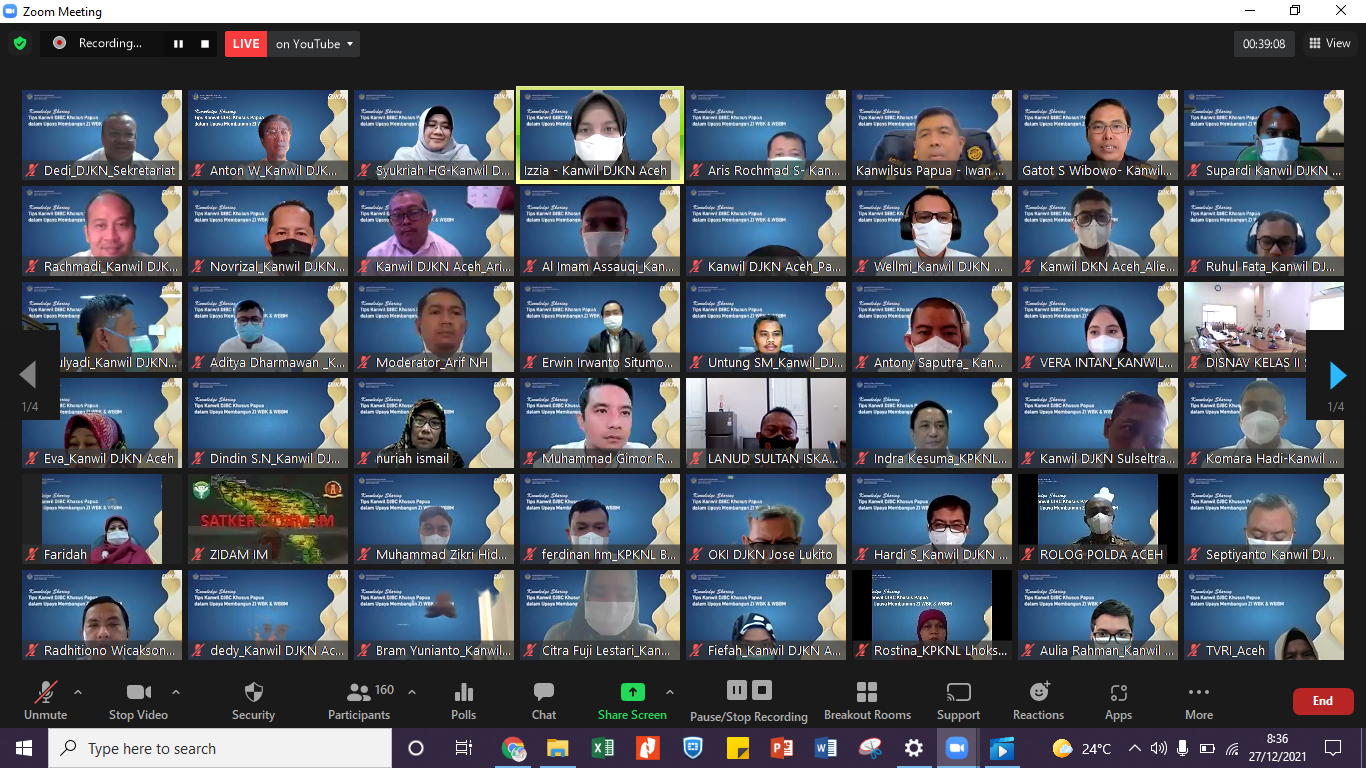
Task: Open the Chat panel
Action: (544, 693)
